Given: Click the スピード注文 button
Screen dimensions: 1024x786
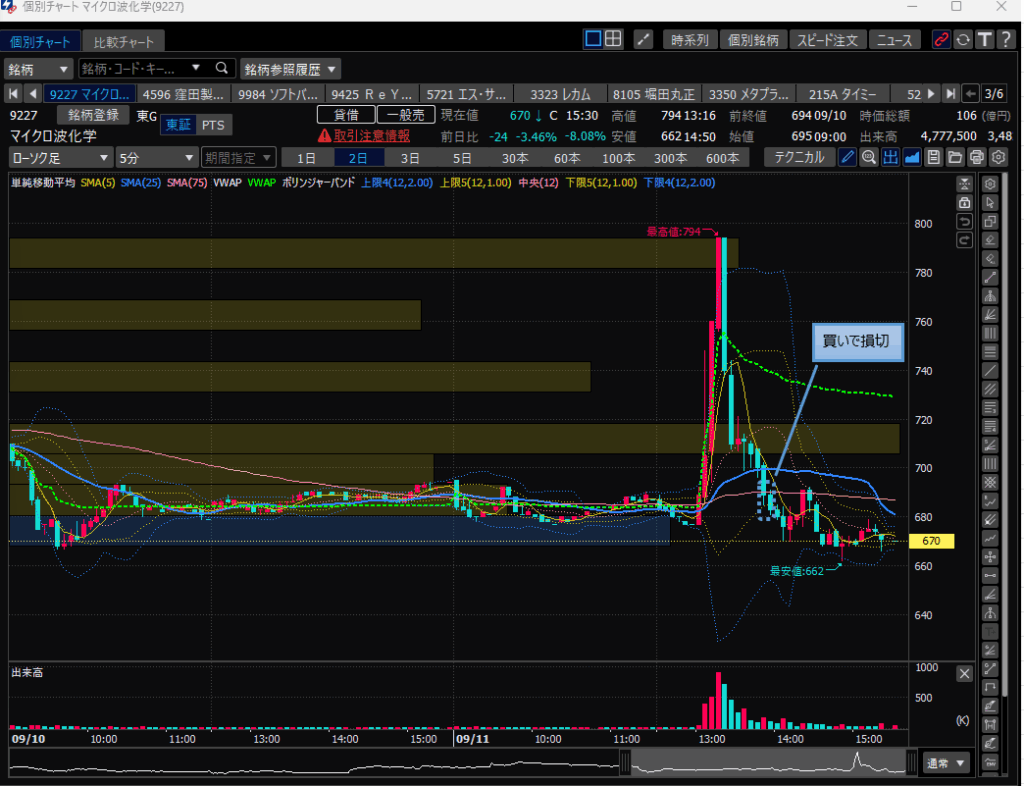Looking at the screenshot, I should (x=827, y=40).
